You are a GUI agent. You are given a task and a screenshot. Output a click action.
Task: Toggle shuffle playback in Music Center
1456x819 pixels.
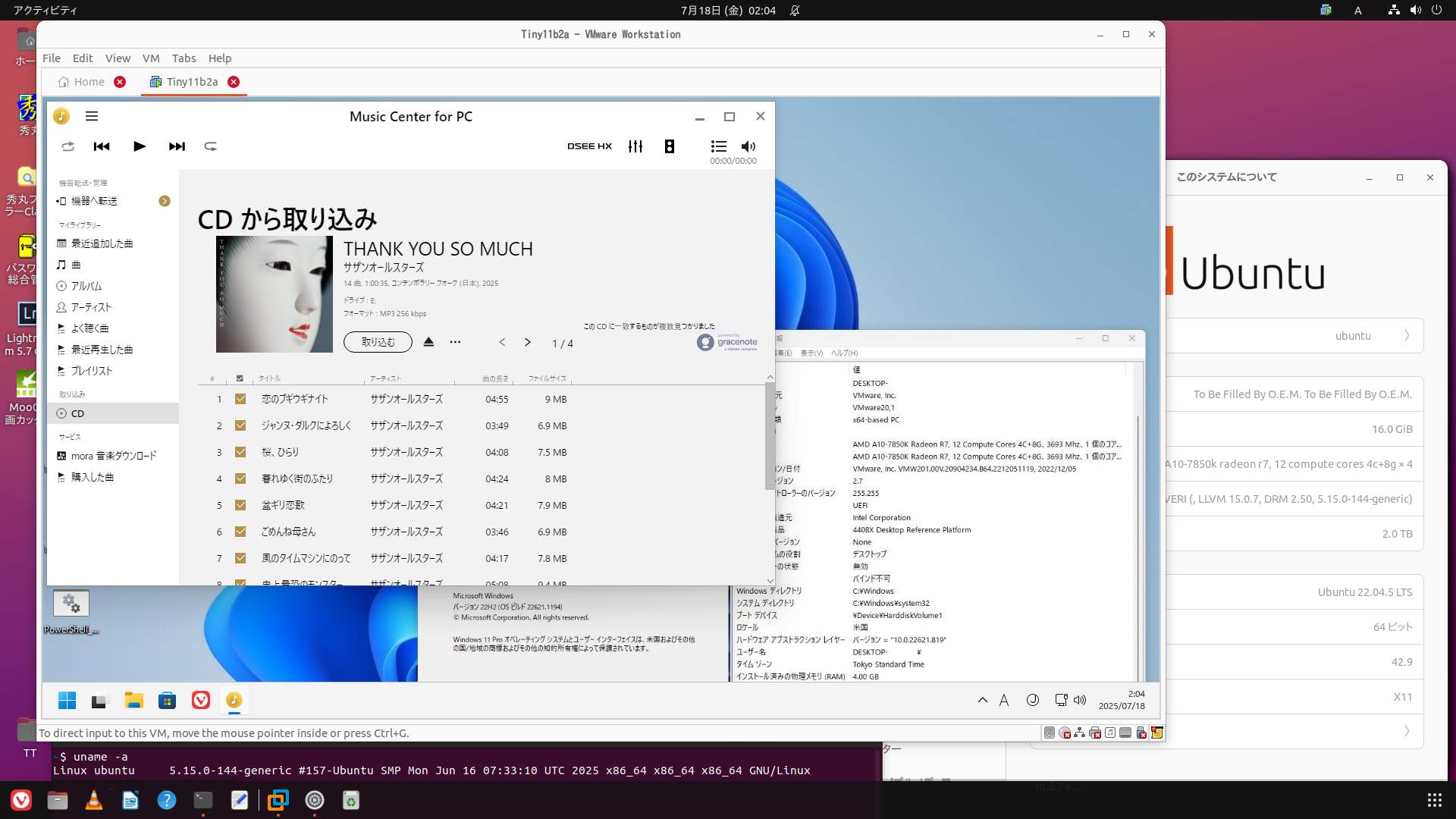(x=68, y=146)
